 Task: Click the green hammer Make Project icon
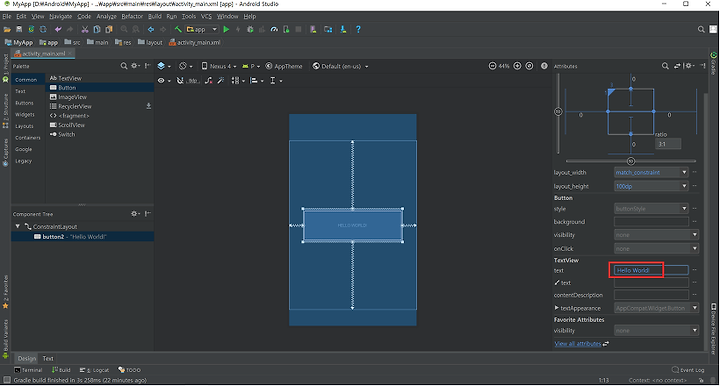[178, 29]
